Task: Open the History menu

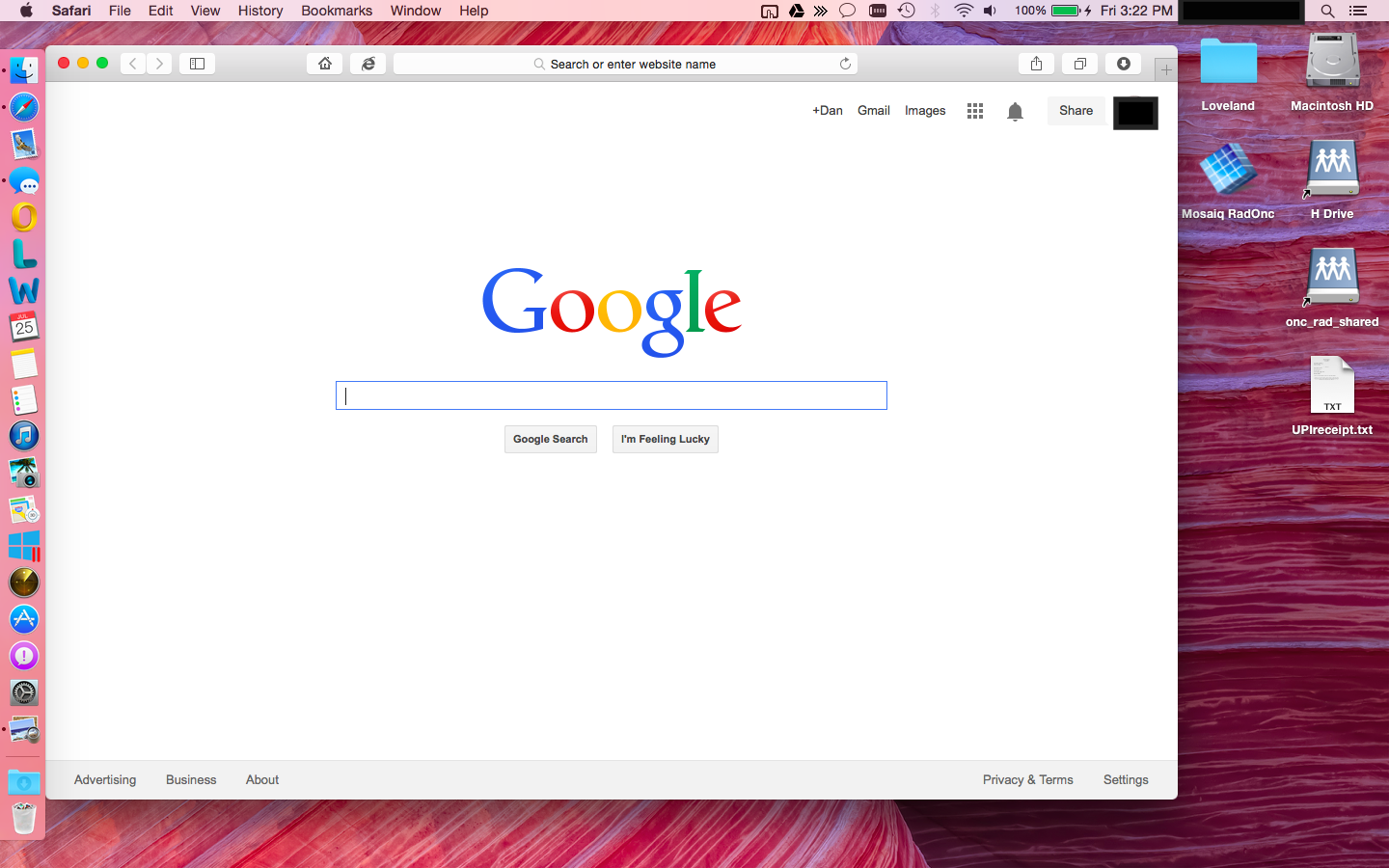Action: coord(260,11)
